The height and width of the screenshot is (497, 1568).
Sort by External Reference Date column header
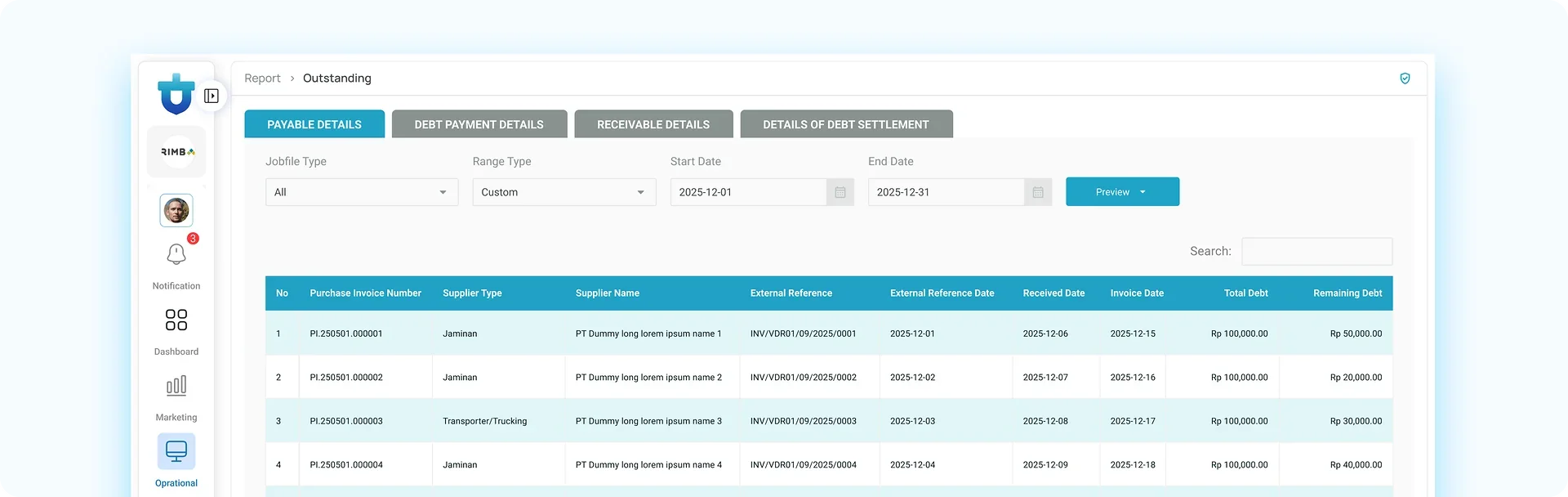pyautogui.click(x=942, y=293)
